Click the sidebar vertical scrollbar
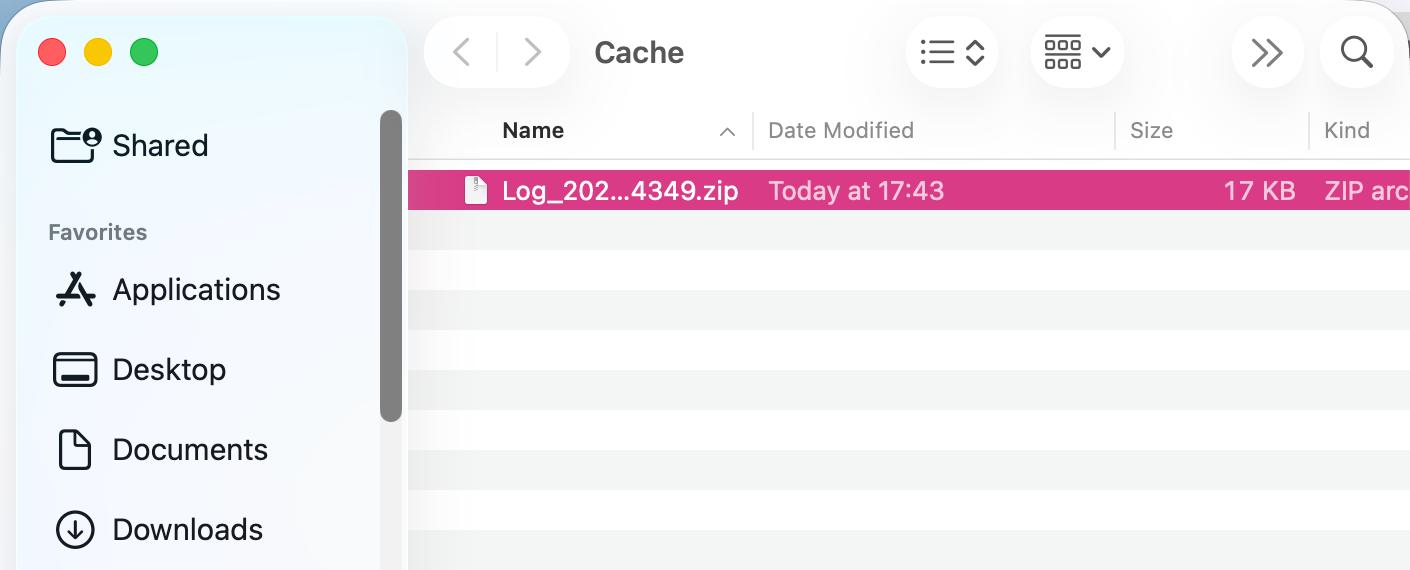The image size is (1410, 570). [391, 265]
